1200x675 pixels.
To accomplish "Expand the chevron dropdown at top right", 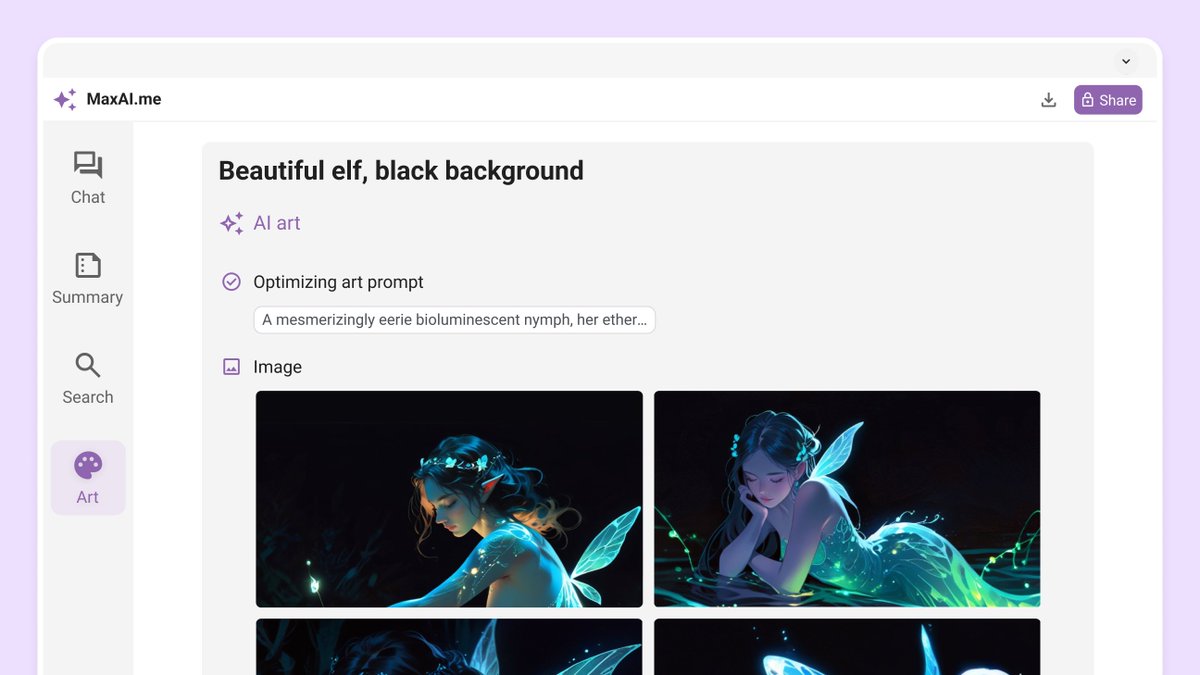I will point(1126,61).
